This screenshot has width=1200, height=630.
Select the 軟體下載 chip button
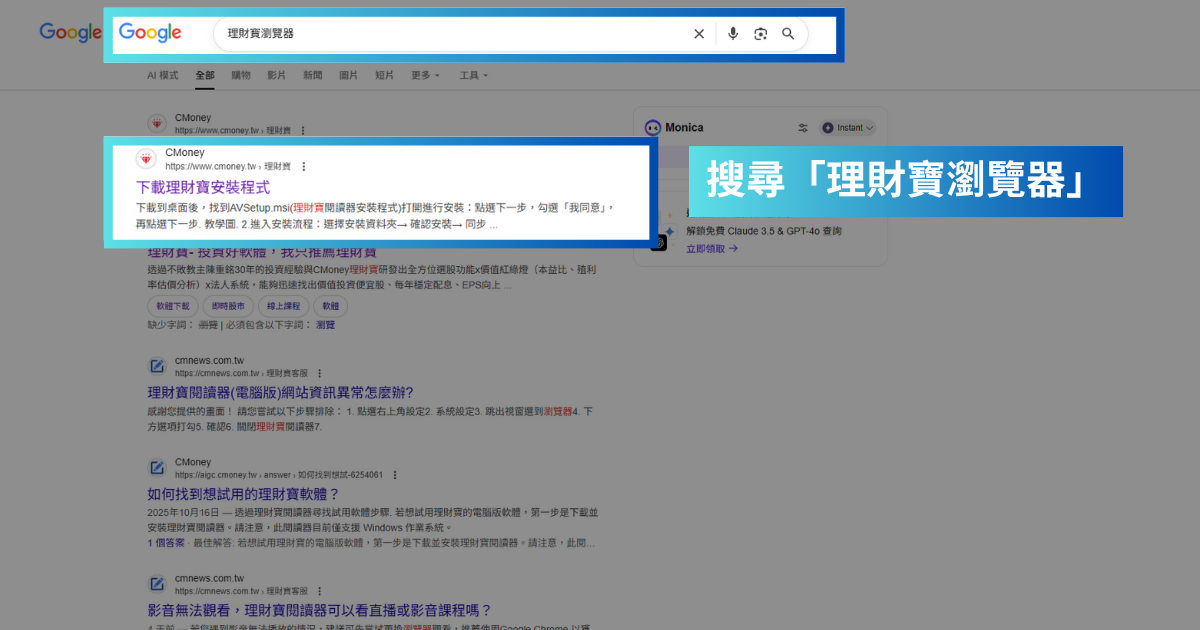172,306
